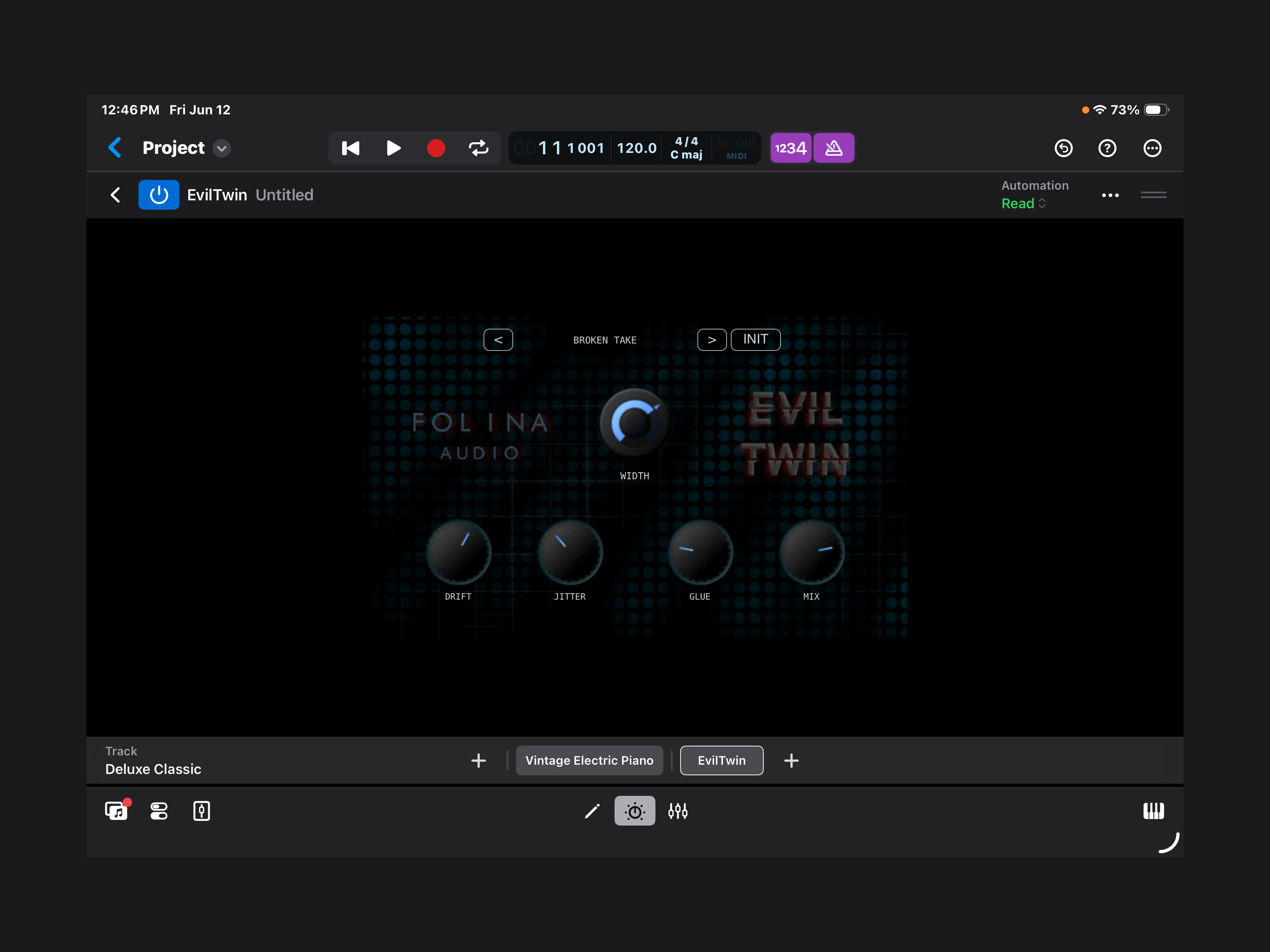Show the piano keyboard play surface
Image resolution: width=1270 pixels, height=952 pixels.
coord(1153,811)
